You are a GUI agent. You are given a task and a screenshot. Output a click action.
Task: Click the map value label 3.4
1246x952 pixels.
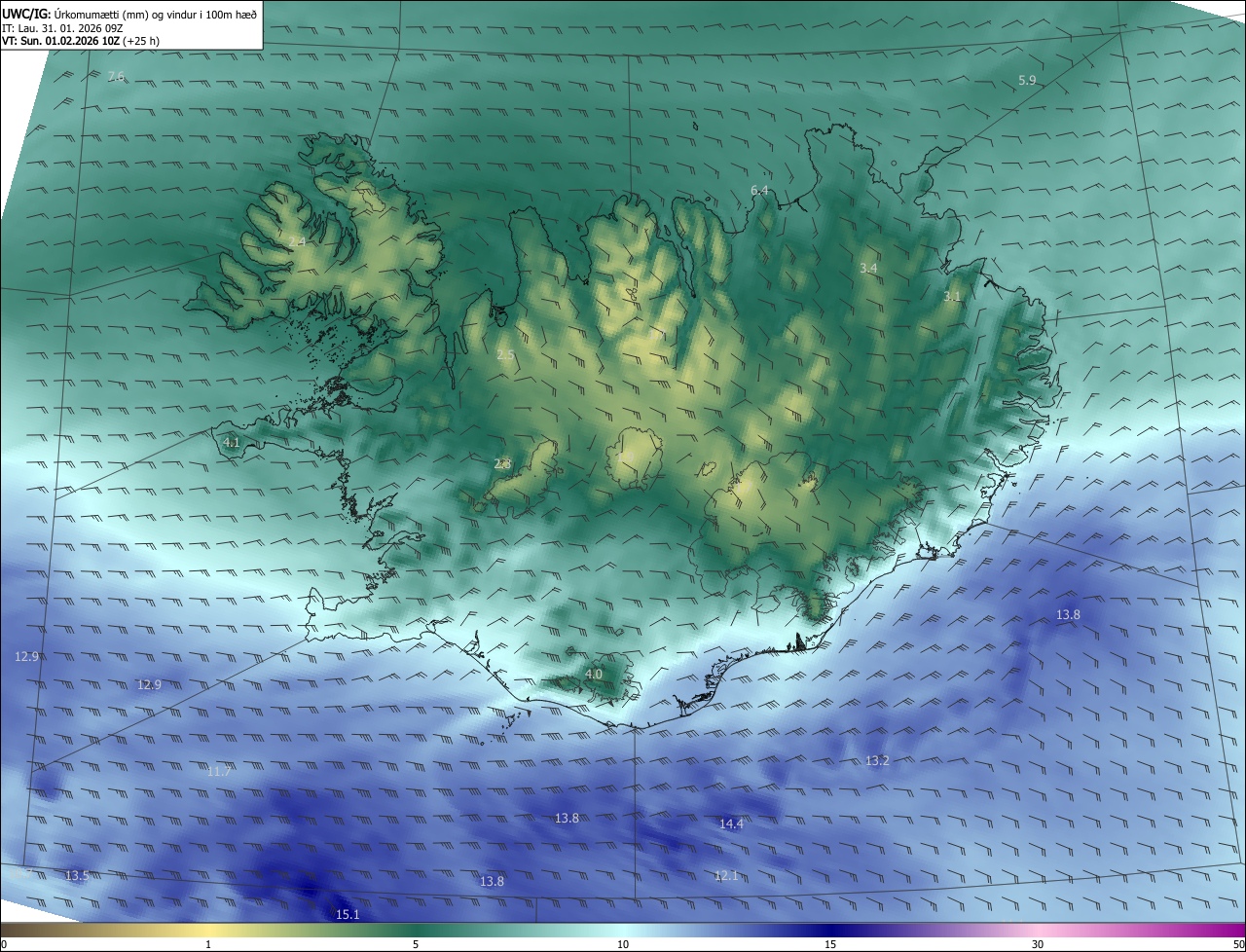click(868, 268)
